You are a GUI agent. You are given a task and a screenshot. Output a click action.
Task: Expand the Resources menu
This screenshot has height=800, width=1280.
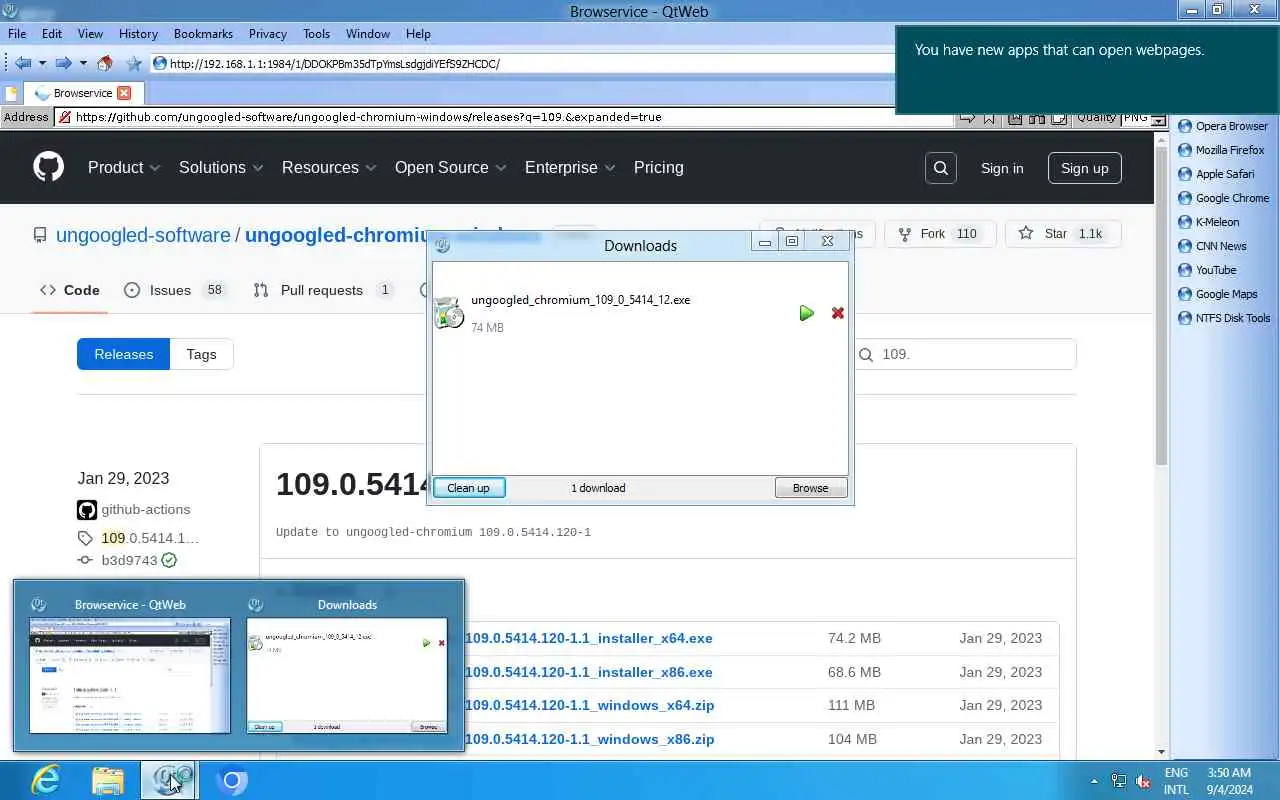click(x=329, y=168)
